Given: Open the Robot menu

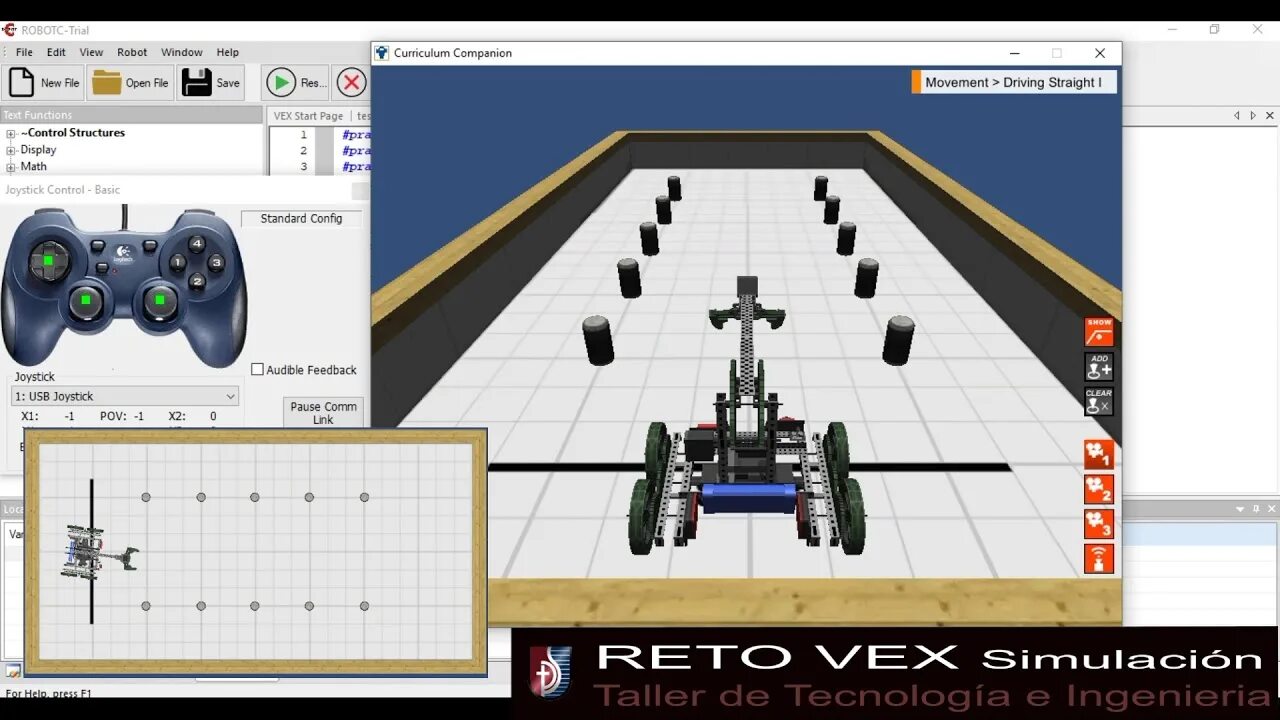Looking at the screenshot, I should [132, 52].
